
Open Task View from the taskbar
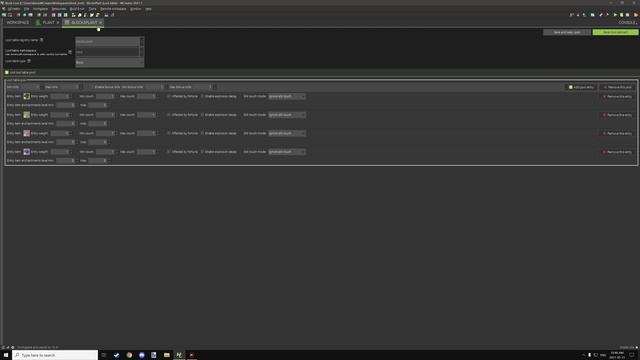[x=104, y=355]
